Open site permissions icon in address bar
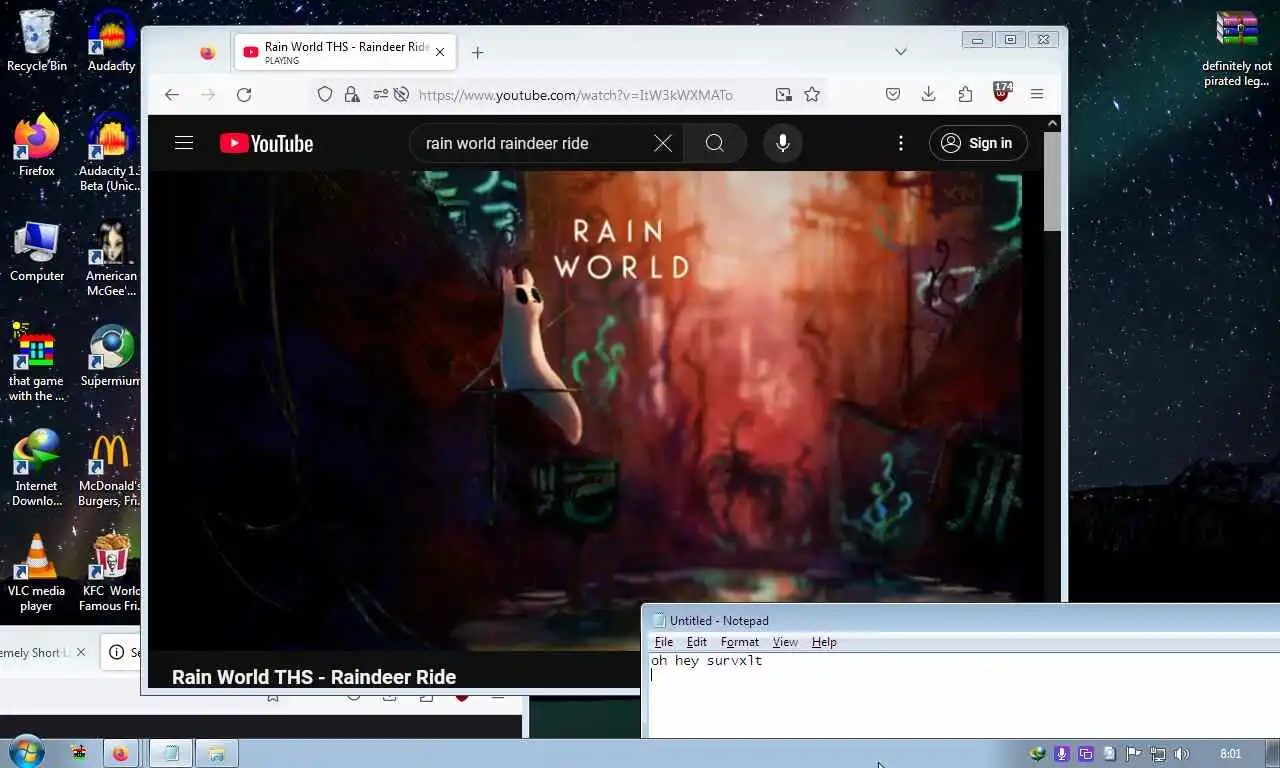1280x768 pixels. coord(380,94)
